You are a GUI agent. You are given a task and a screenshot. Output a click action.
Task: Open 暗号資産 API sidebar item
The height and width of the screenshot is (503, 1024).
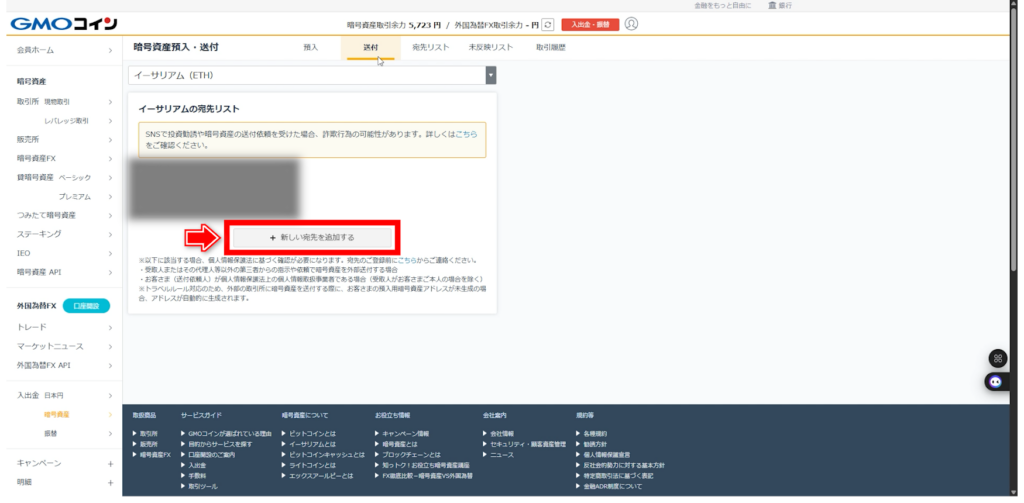click(39, 272)
